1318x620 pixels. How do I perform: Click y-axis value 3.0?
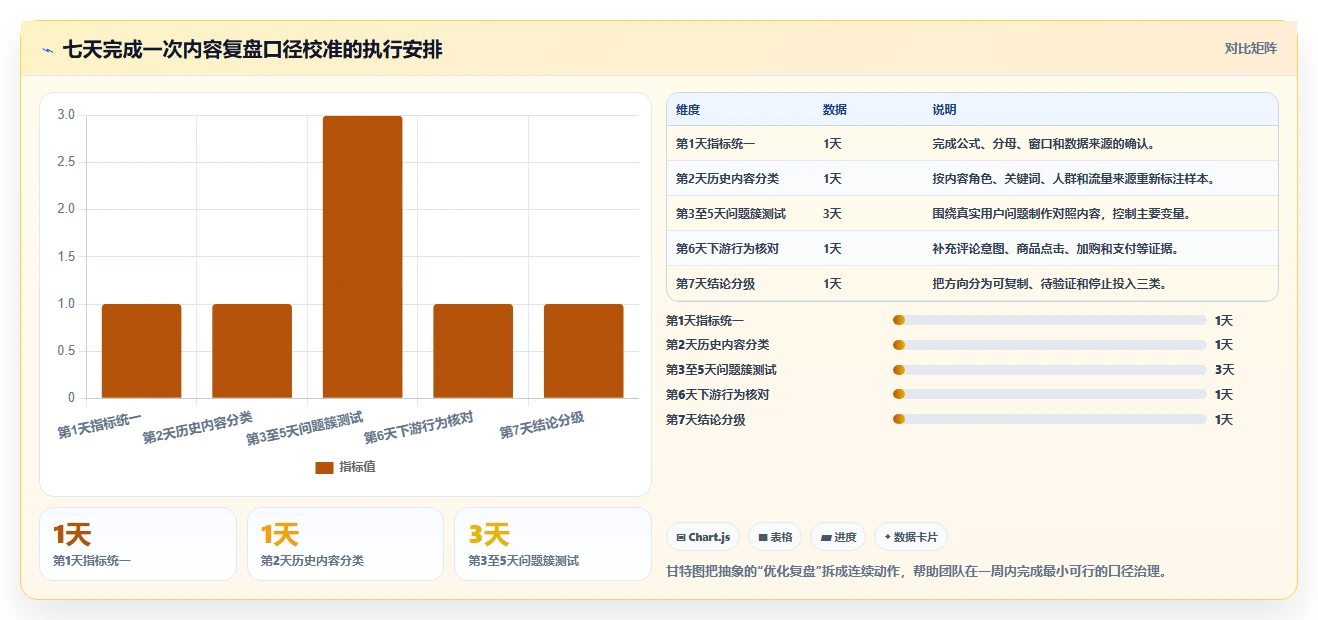(66, 115)
